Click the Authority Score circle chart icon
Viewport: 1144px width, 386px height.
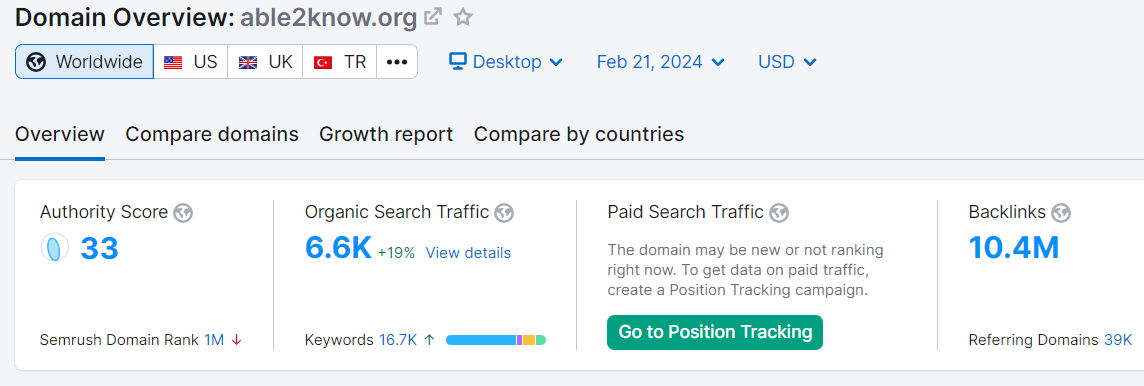pyautogui.click(x=54, y=248)
